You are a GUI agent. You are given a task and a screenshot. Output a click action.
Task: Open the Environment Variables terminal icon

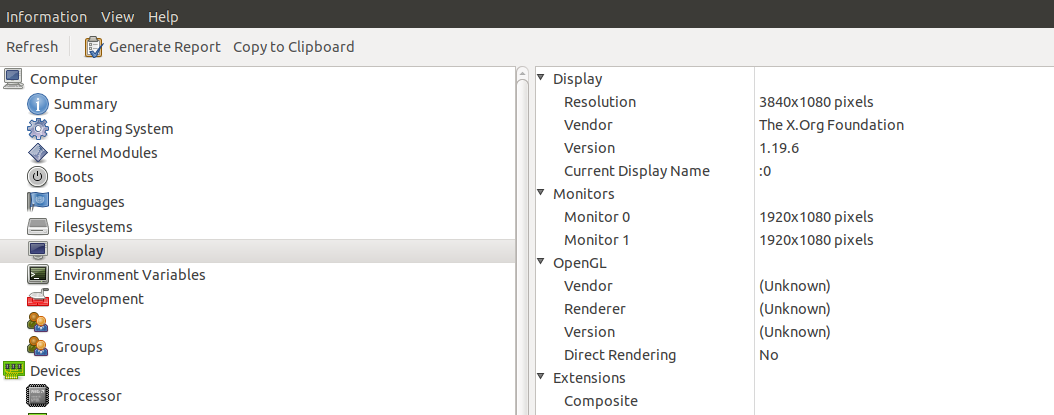(37, 274)
